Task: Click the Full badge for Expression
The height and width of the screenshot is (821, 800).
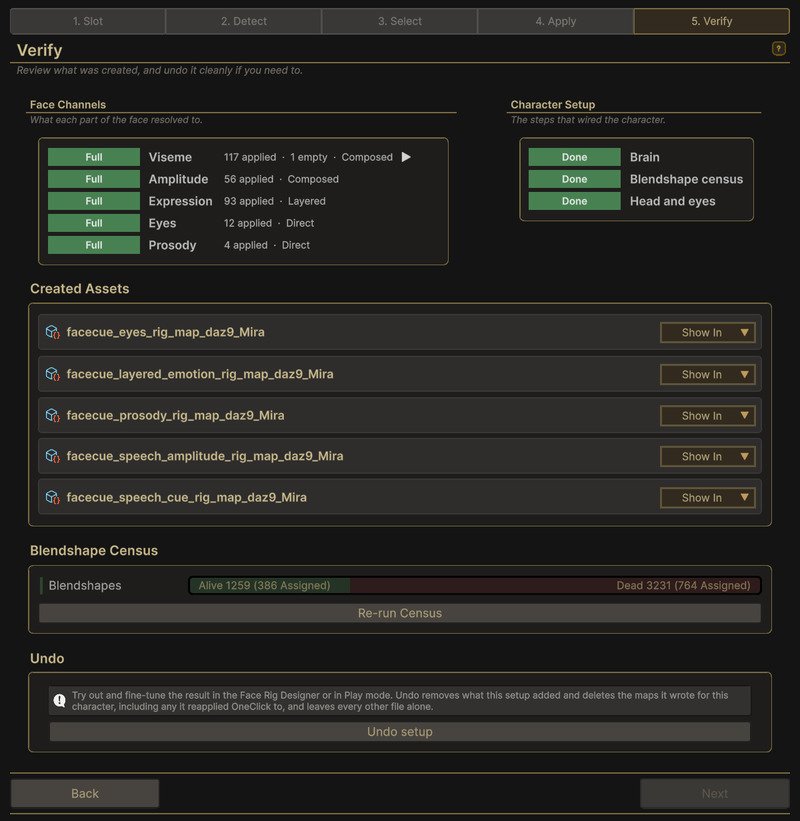Action: click(x=94, y=201)
